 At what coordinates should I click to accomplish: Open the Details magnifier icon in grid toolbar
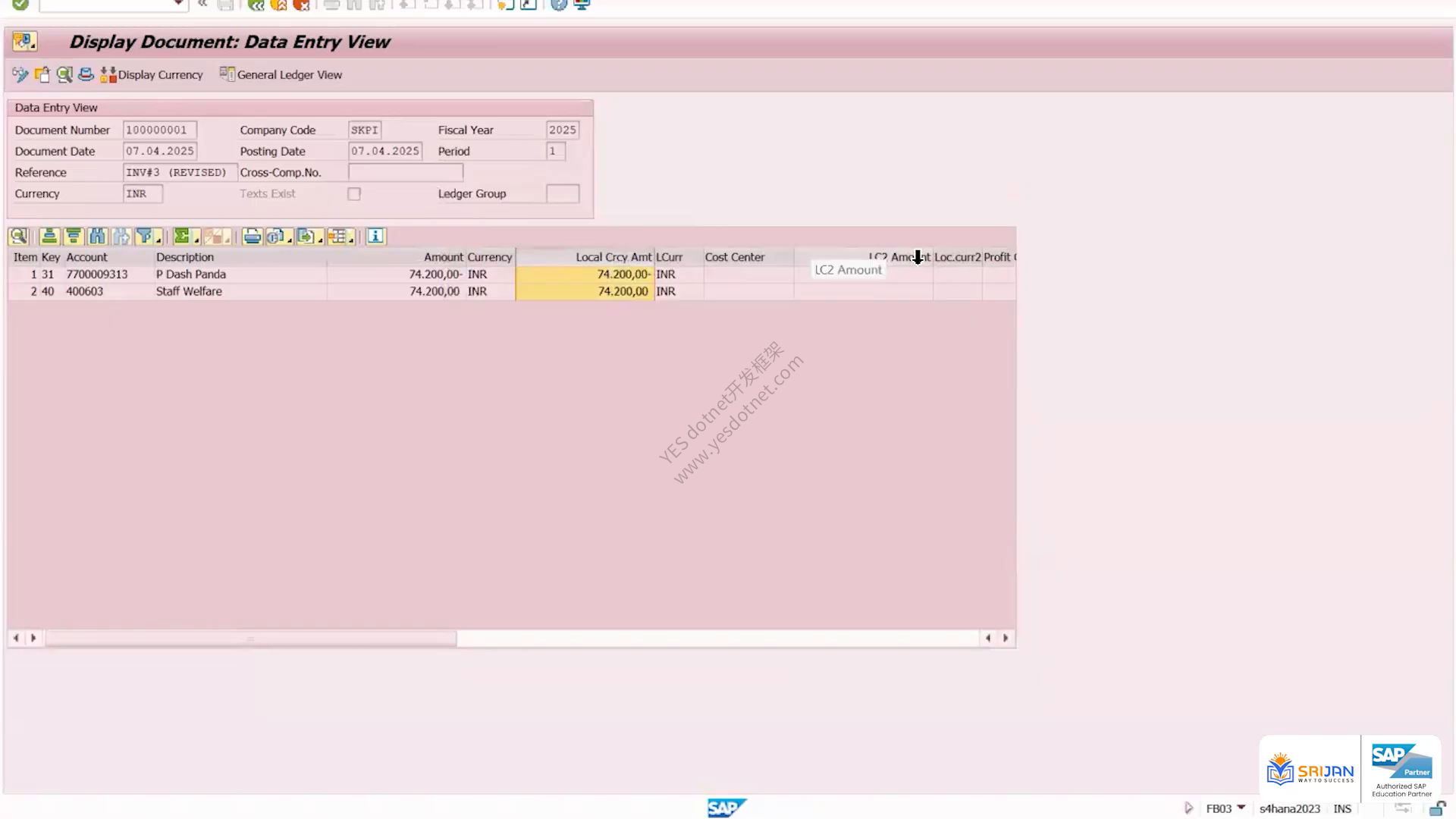[x=19, y=237]
